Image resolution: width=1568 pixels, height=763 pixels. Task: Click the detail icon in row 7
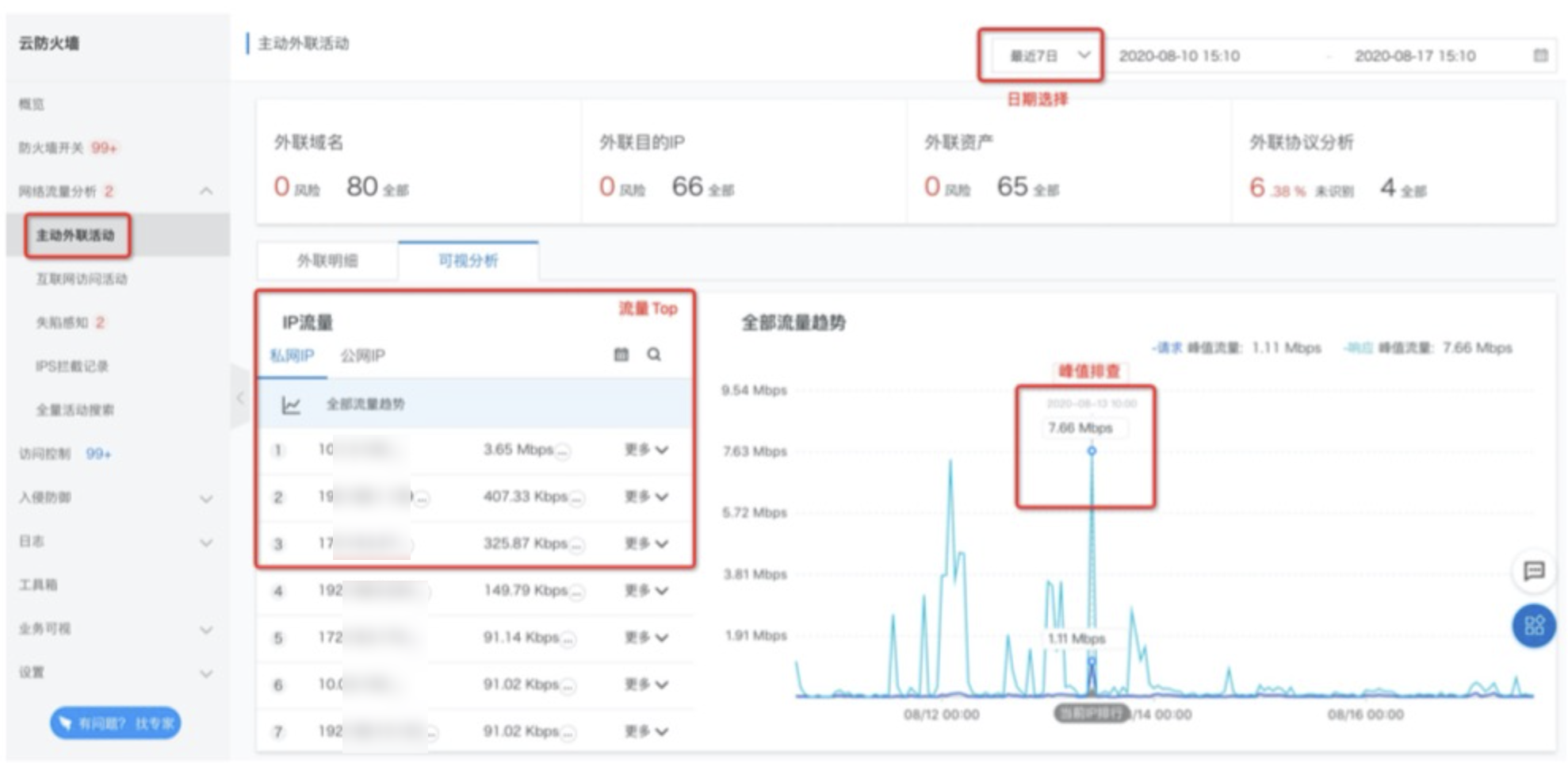568,733
